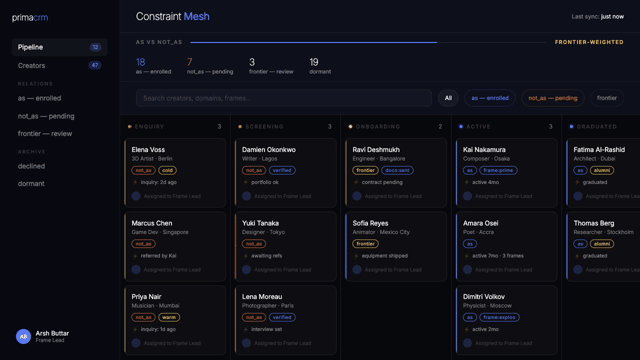Click Thomas Berg's name
The height and width of the screenshot is (360, 640).
pyautogui.click(x=594, y=223)
